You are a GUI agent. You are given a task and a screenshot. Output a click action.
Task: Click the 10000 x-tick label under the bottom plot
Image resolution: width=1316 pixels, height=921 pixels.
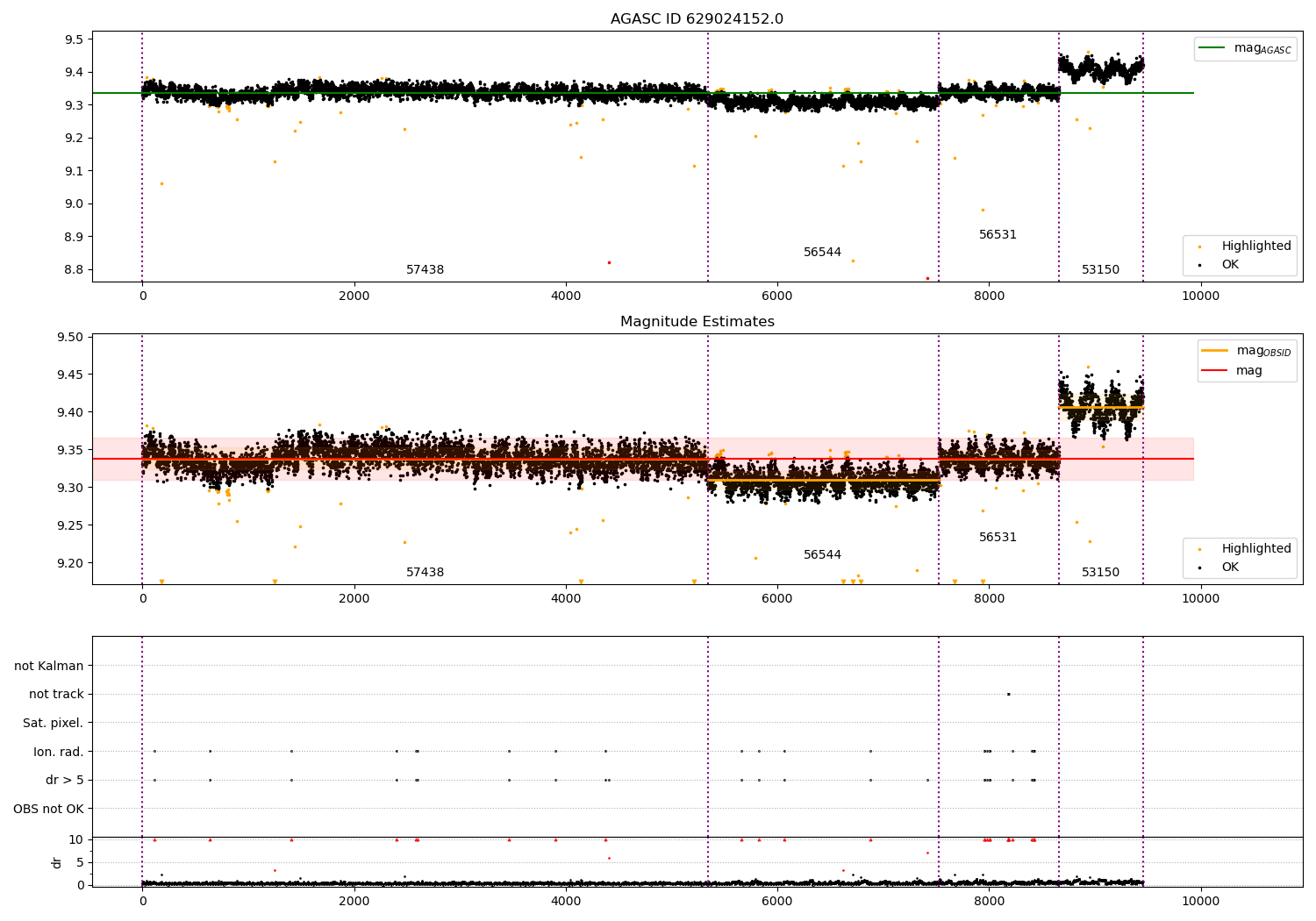[x=1200, y=902]
